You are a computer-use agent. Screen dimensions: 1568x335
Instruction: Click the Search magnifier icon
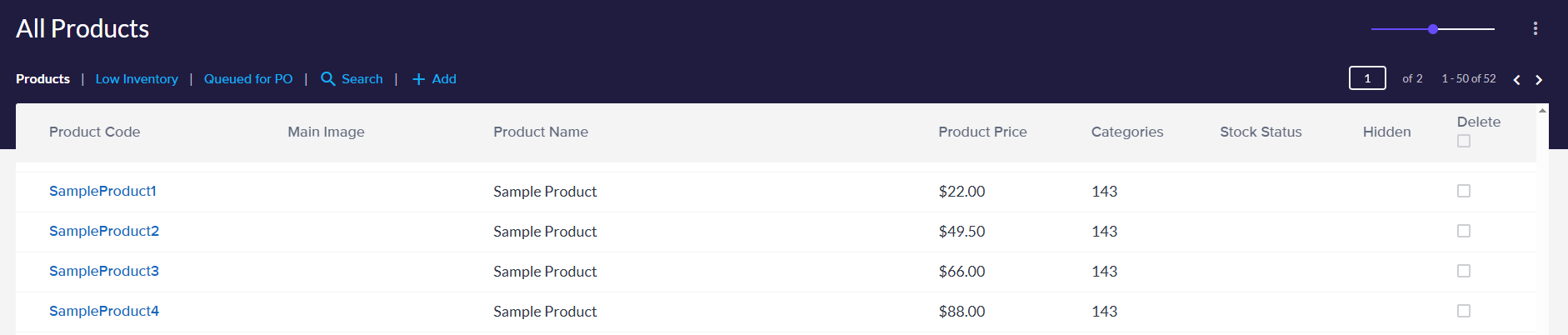[x=328, y=79]
